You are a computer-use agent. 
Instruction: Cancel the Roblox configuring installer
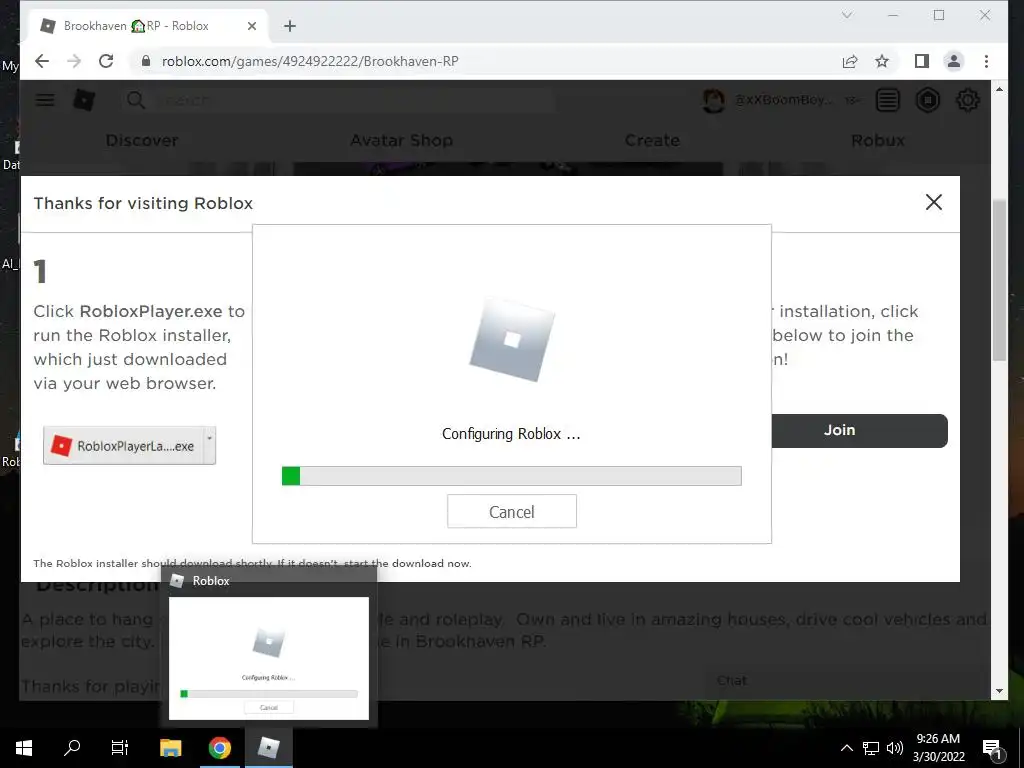pyautogui.click(x=511, y=511)
